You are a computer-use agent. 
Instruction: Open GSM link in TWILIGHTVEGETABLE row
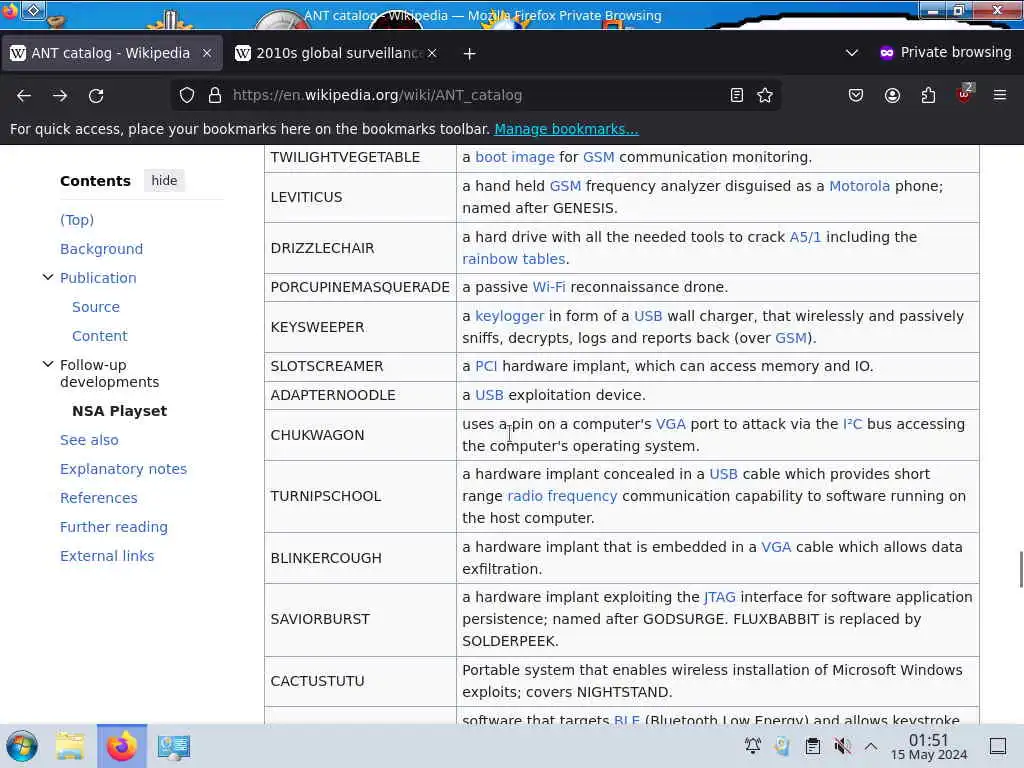click(598, 157)
